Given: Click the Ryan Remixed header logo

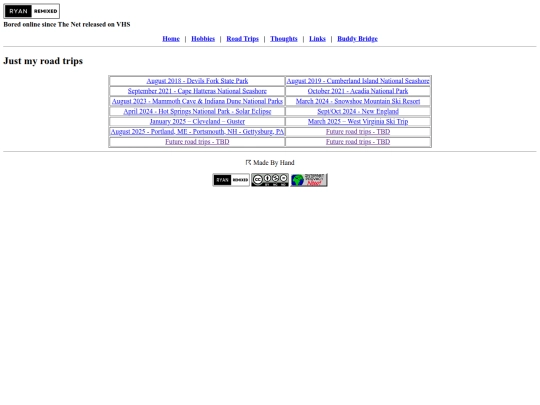Looking at the screenshot, I should point(31,11).
